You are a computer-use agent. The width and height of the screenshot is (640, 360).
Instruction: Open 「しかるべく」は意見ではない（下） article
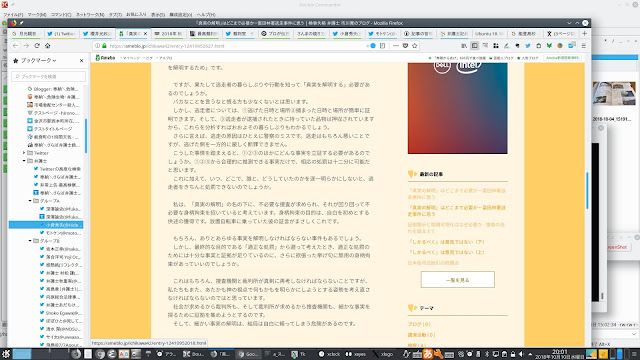click(x=446, y=242)
